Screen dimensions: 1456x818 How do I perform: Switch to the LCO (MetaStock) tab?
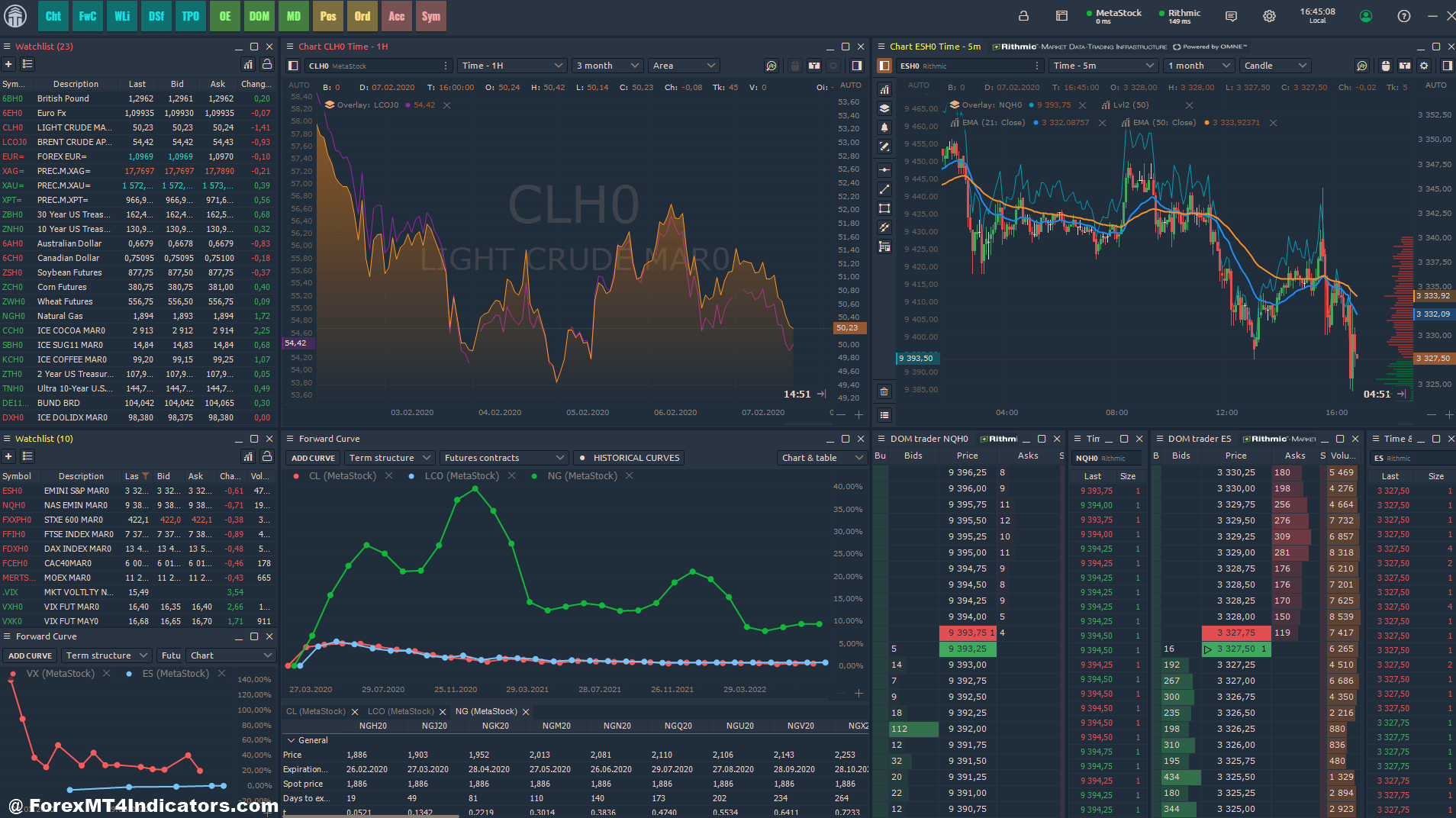(x=401, y=710)
